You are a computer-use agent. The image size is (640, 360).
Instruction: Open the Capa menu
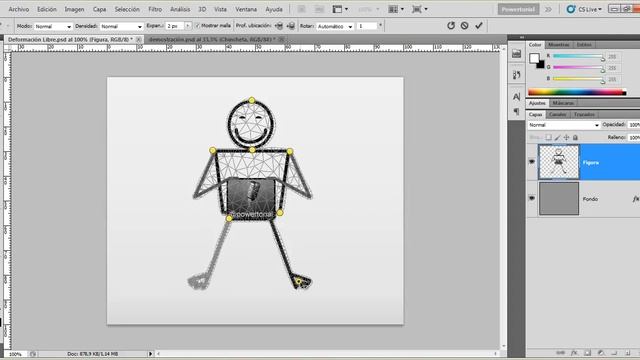tap(99, 9)
